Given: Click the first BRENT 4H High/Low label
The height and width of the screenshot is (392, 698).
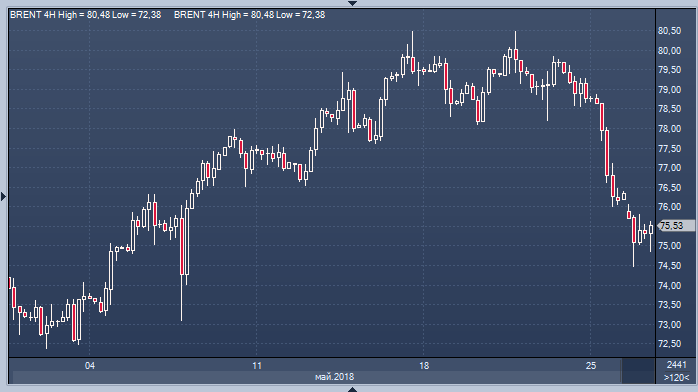Looking at the screenshot, I should point(85,15).
